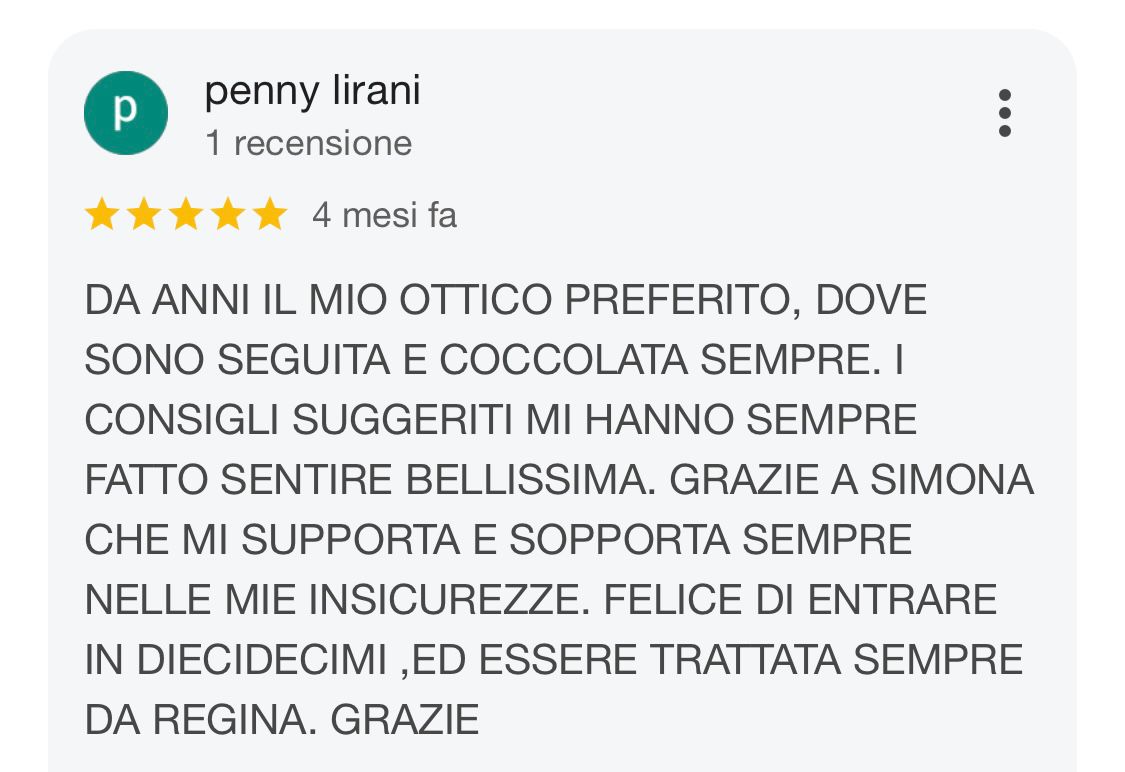Click the fifth rating star
Screen dimensions: 1125x772
tap(269, 215)
